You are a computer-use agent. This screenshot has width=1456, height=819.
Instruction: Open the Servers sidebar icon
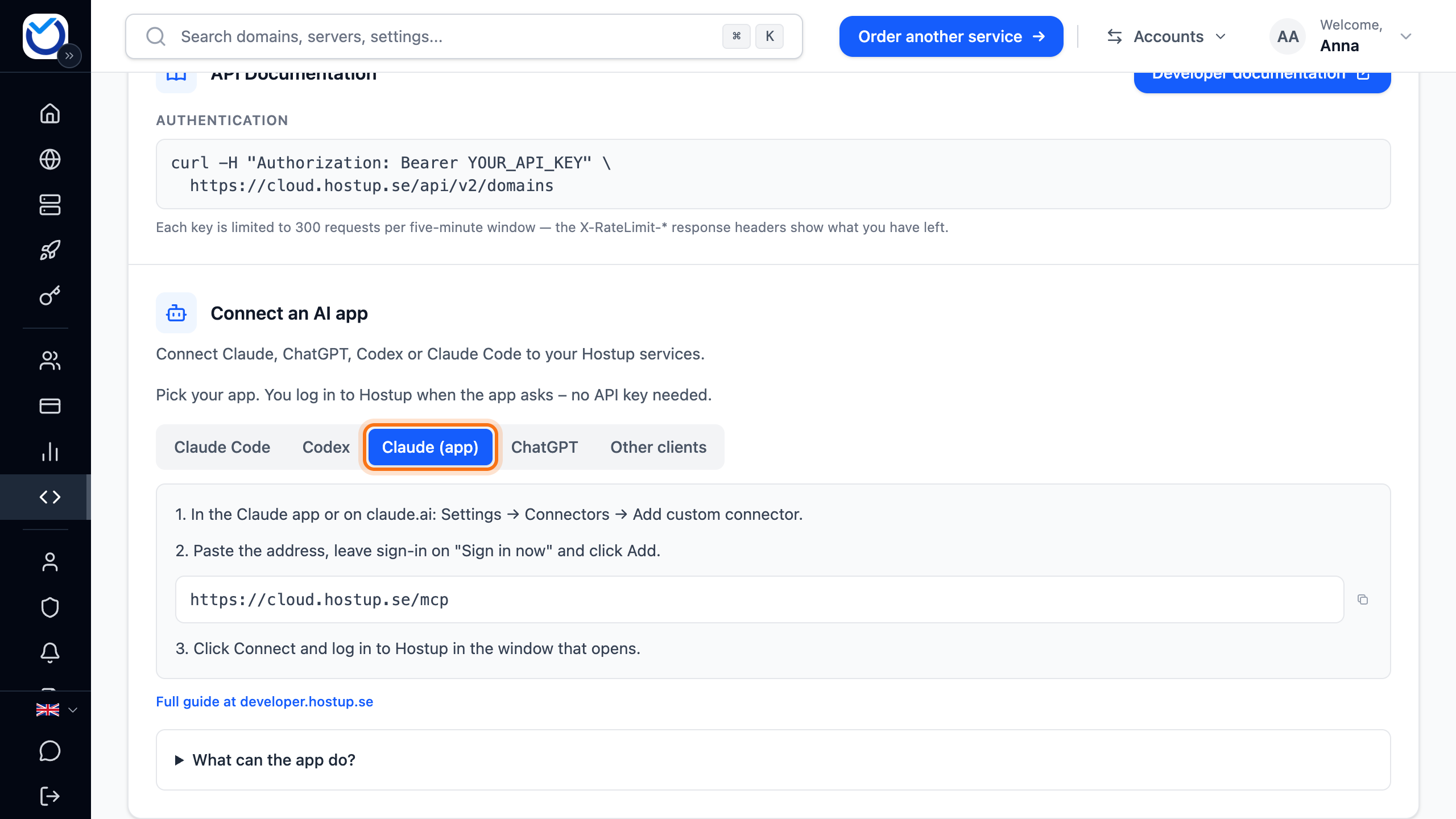coord(50,205)
